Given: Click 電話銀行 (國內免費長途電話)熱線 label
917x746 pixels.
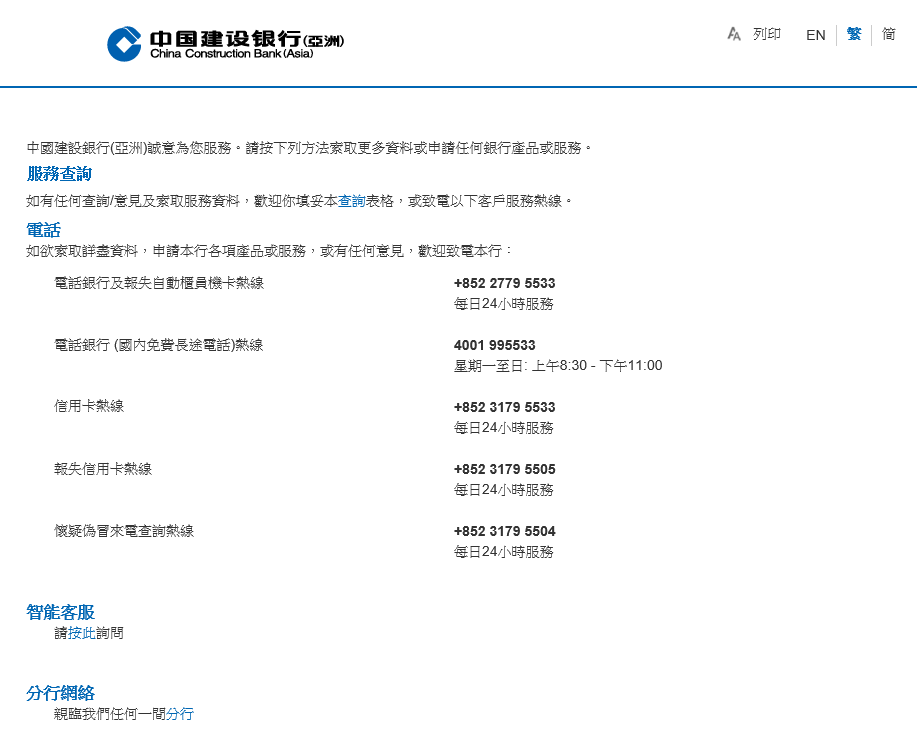Looking at the screenshot, I should pos(158,345).
